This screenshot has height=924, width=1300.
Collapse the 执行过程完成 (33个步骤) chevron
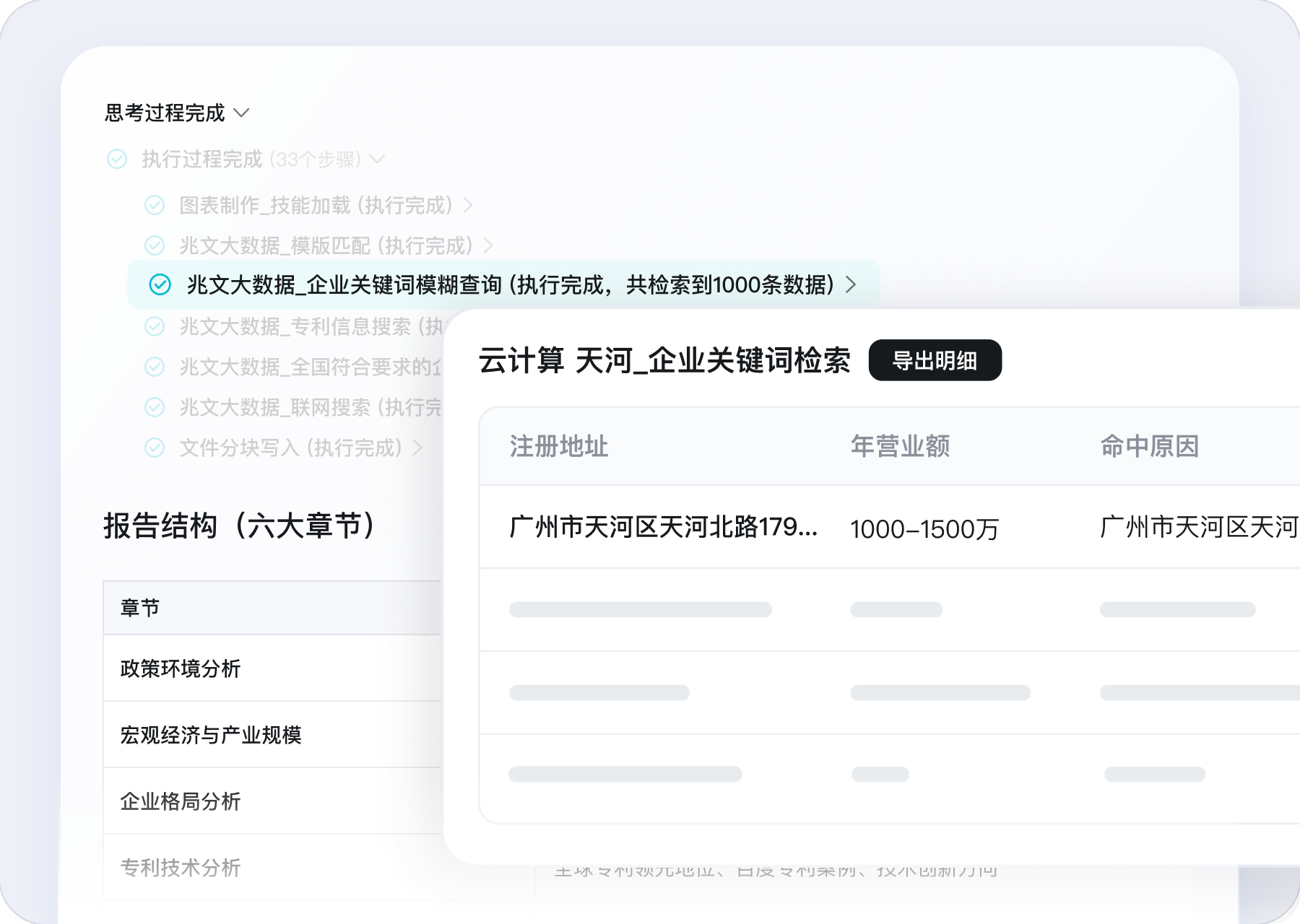click(377, 159)
